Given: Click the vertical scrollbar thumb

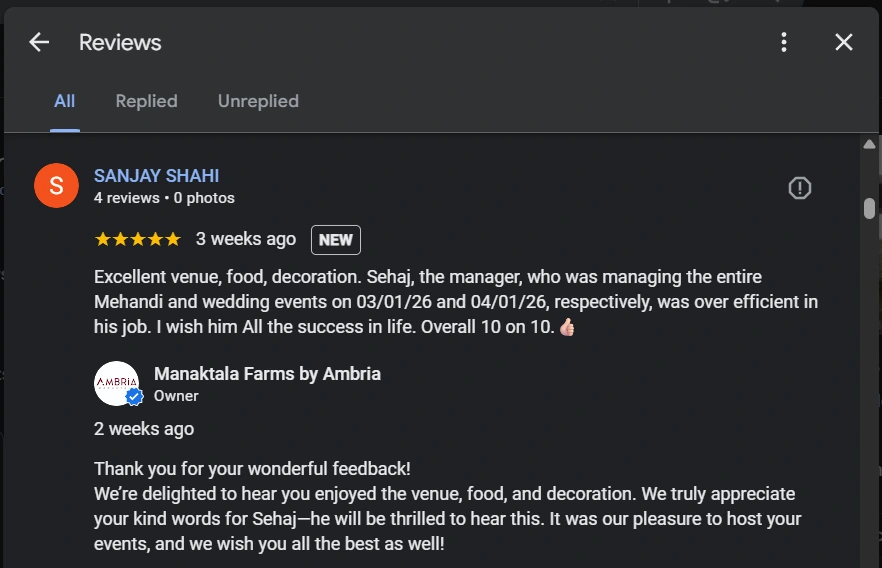Looking at the screenshot, I should pyautogui.click(x=869, y=208).
